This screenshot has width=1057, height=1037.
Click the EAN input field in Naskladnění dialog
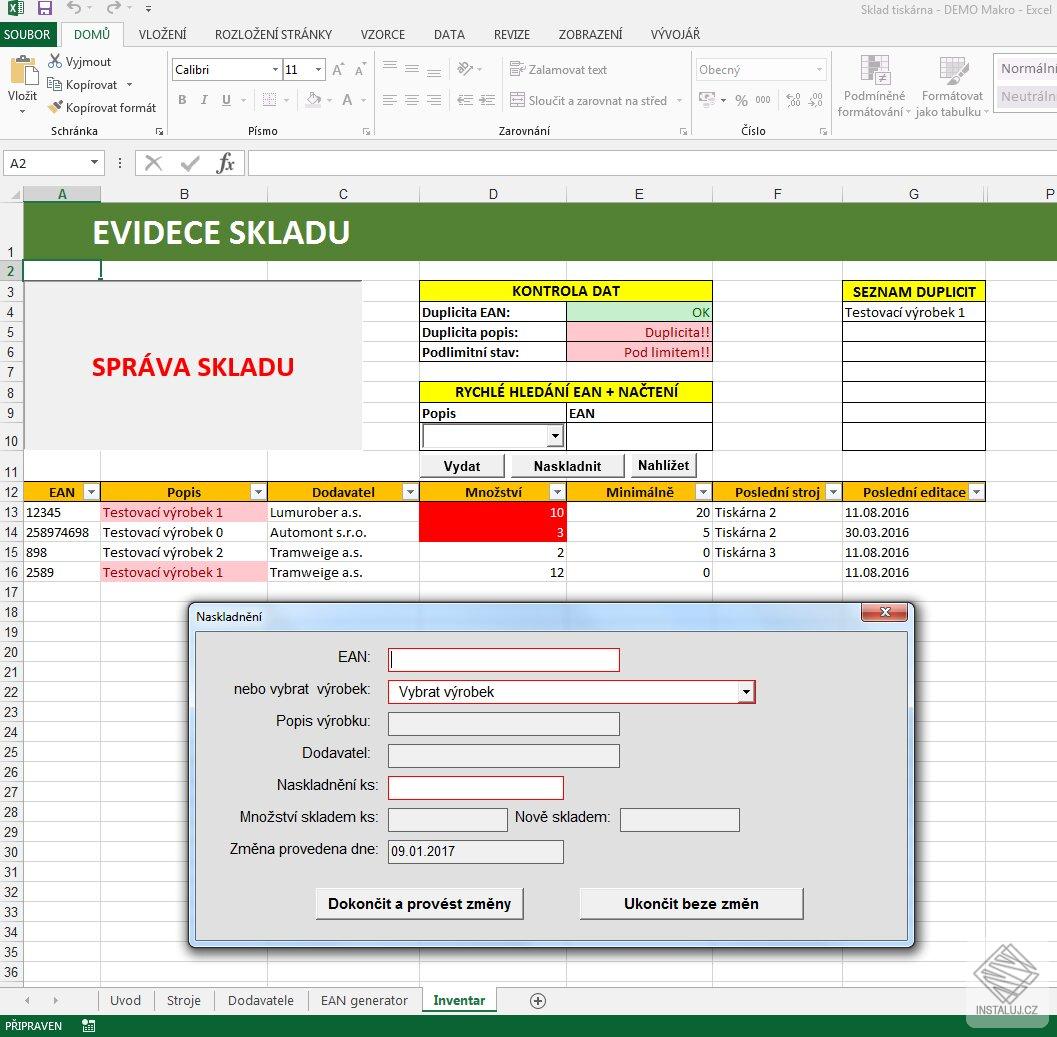(503, 659)
